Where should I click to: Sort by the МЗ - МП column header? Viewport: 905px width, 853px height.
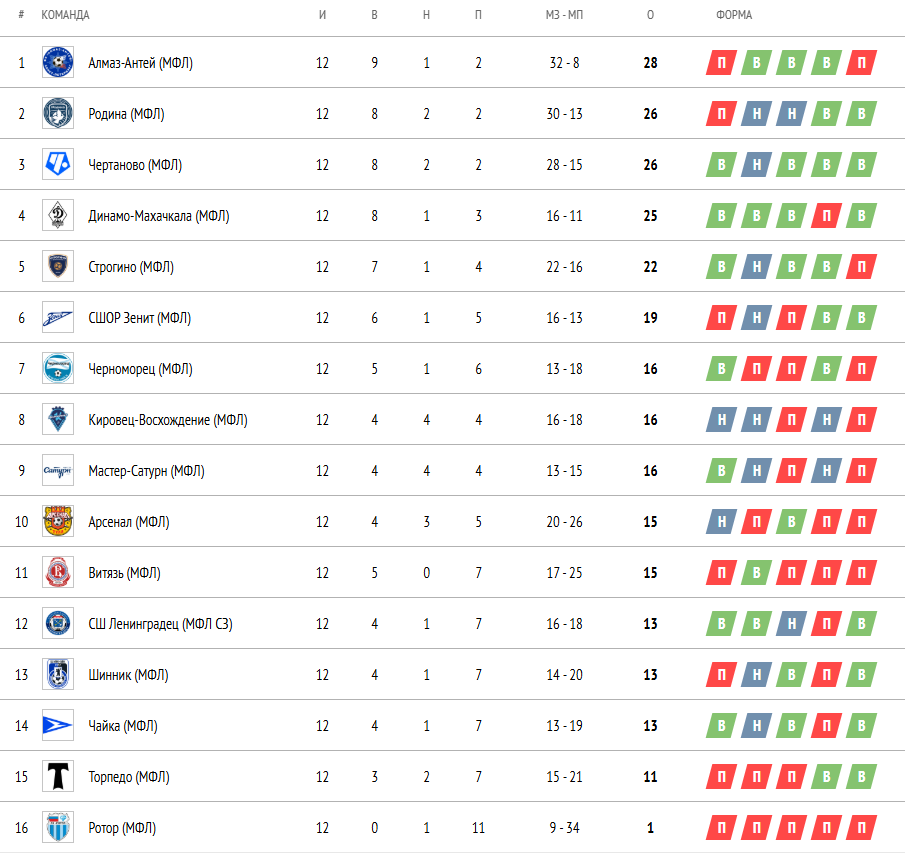click(x=564, y=15)
